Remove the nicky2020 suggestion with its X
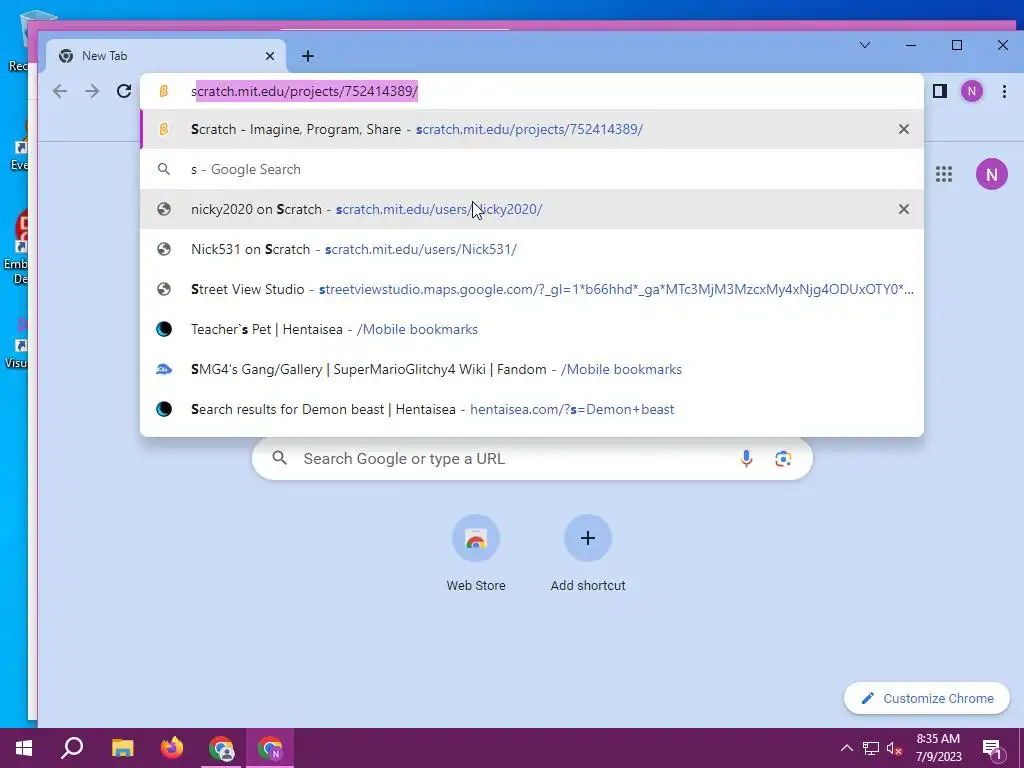 click(x=904, y=209)
